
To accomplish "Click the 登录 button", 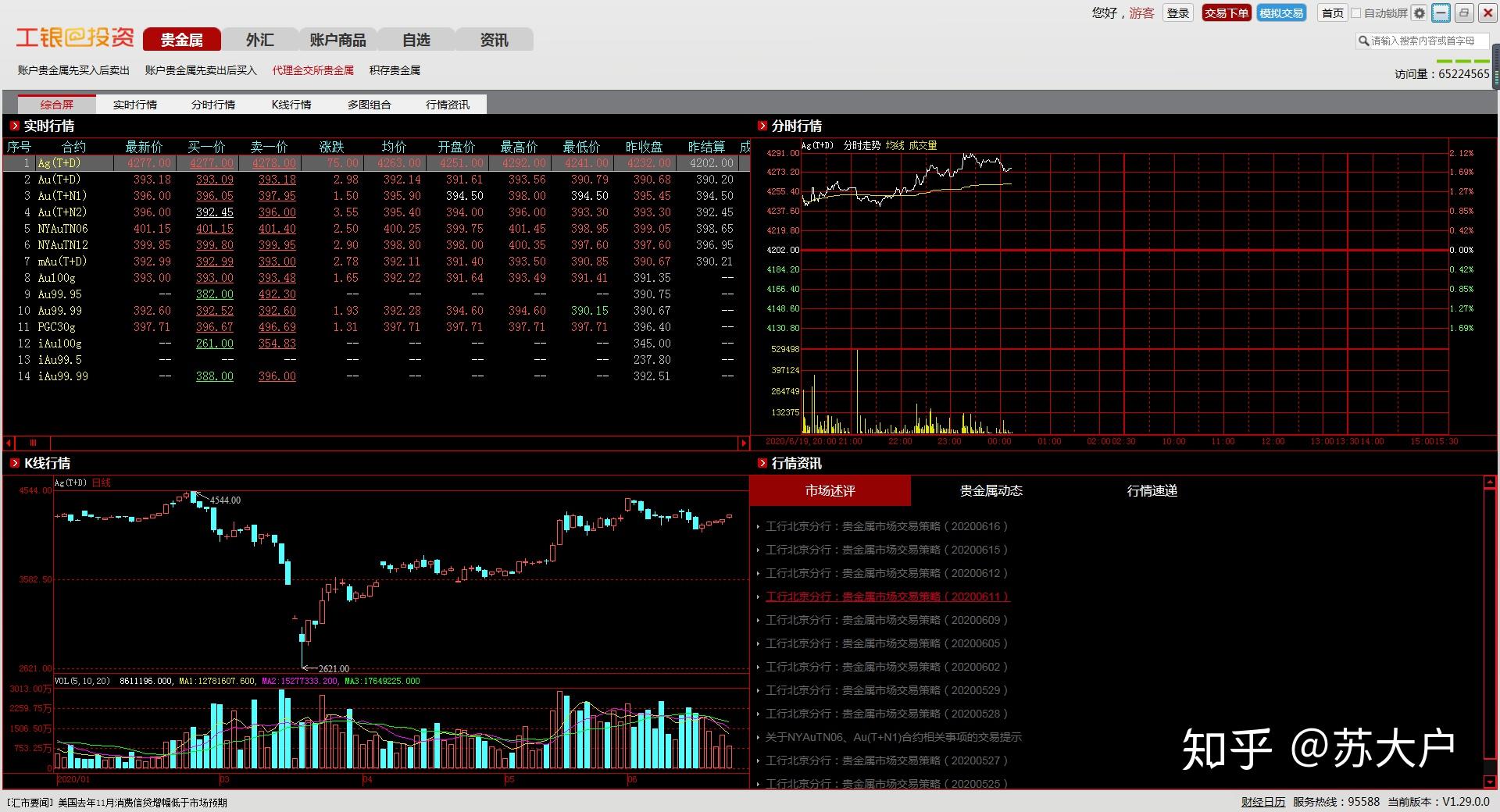I will click(x=1178, y=13).
